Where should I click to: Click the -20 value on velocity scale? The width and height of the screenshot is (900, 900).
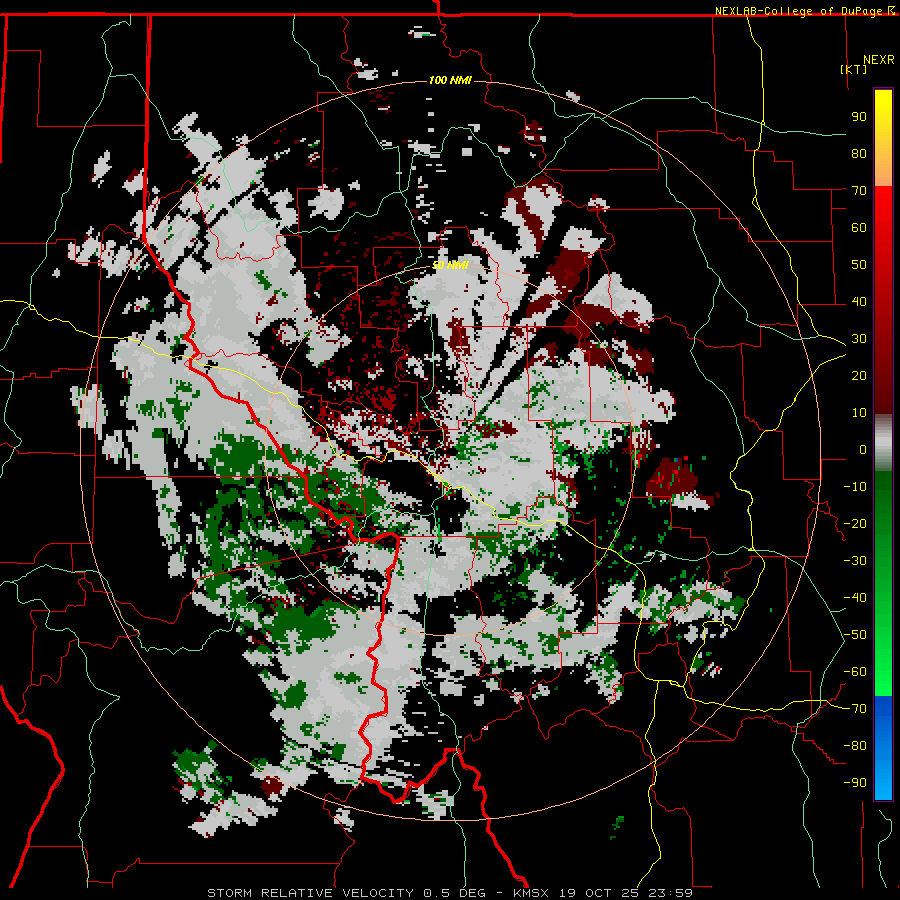[855, 524]
